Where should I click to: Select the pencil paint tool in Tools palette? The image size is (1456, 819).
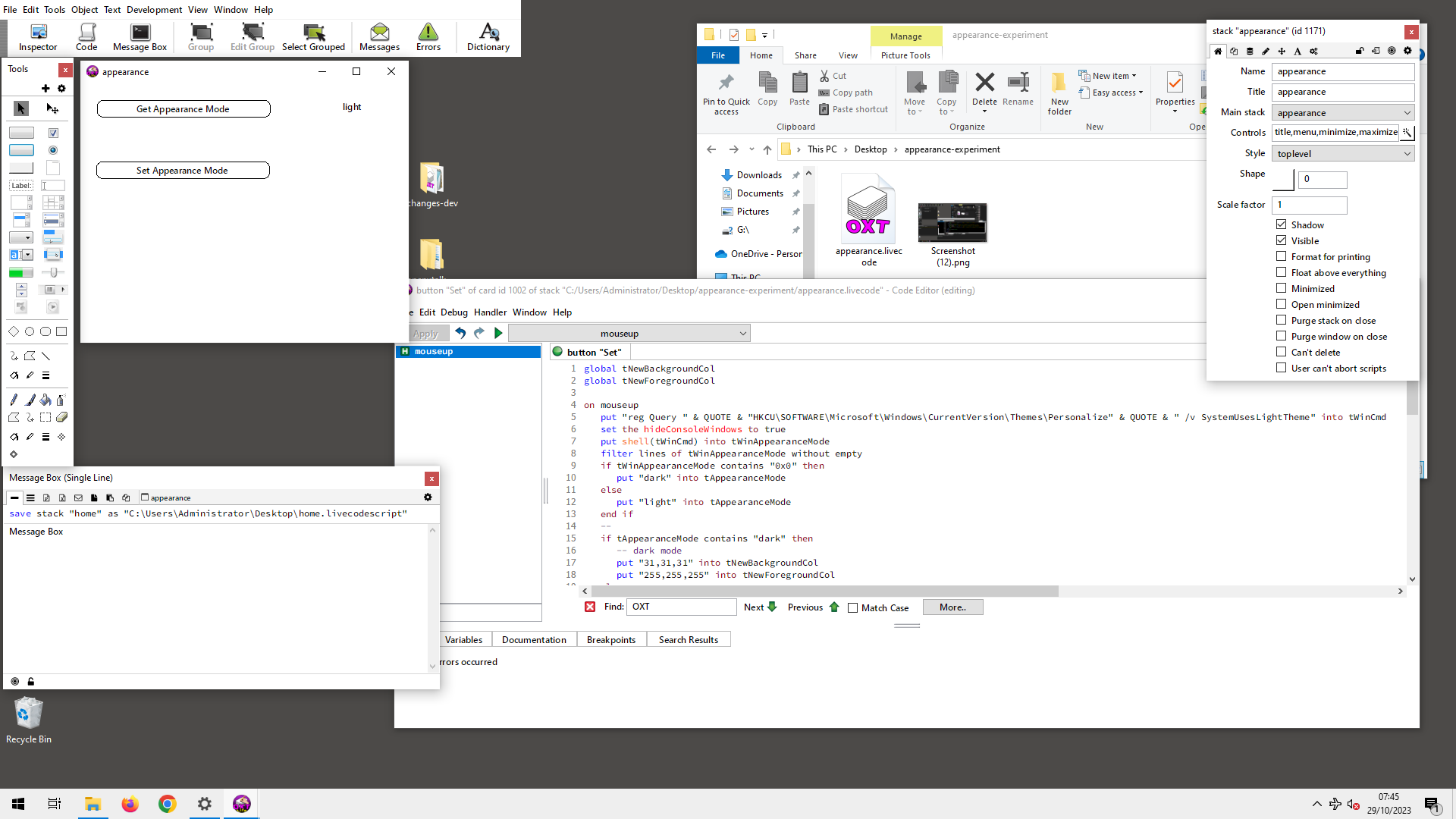click(14, 400)
